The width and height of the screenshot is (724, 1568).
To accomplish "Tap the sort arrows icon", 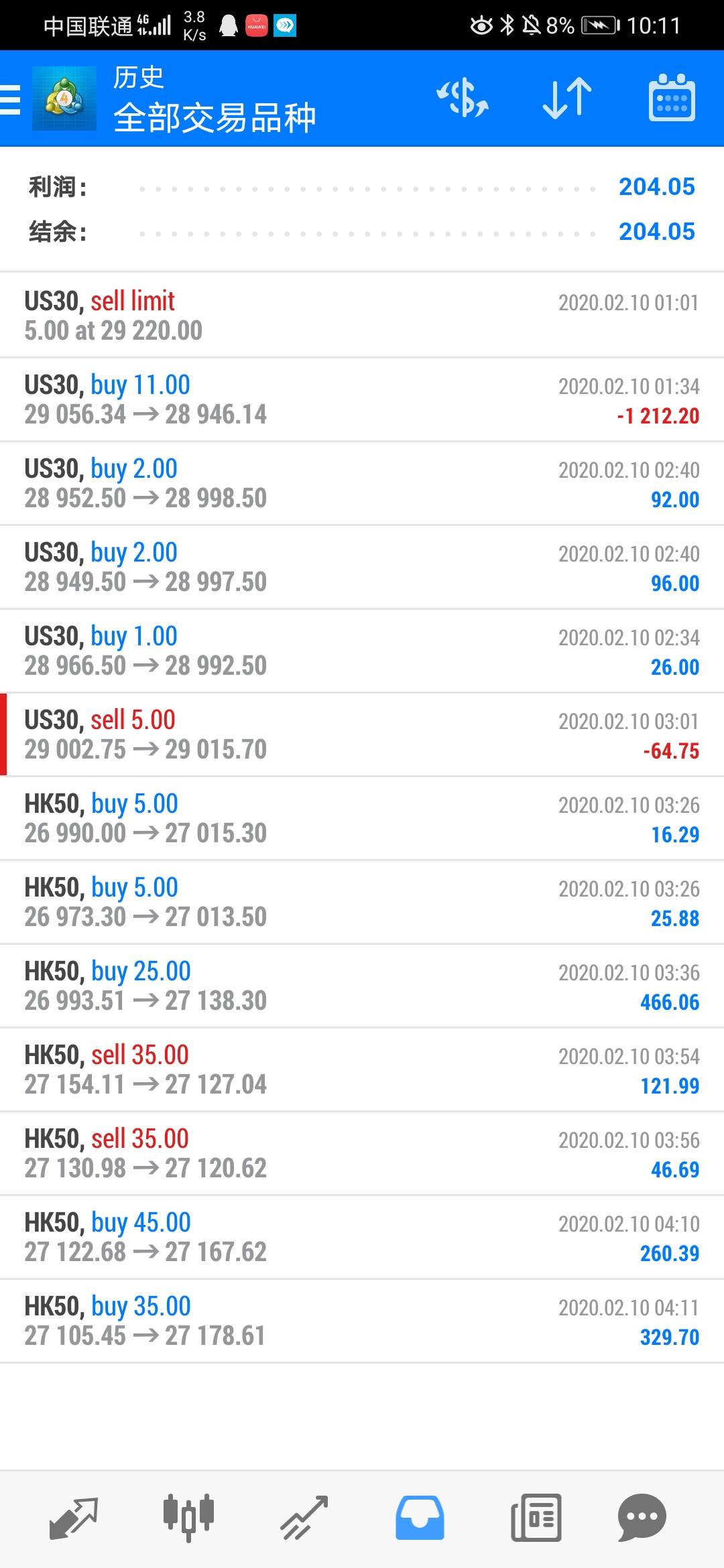I will tap(567, 99).
